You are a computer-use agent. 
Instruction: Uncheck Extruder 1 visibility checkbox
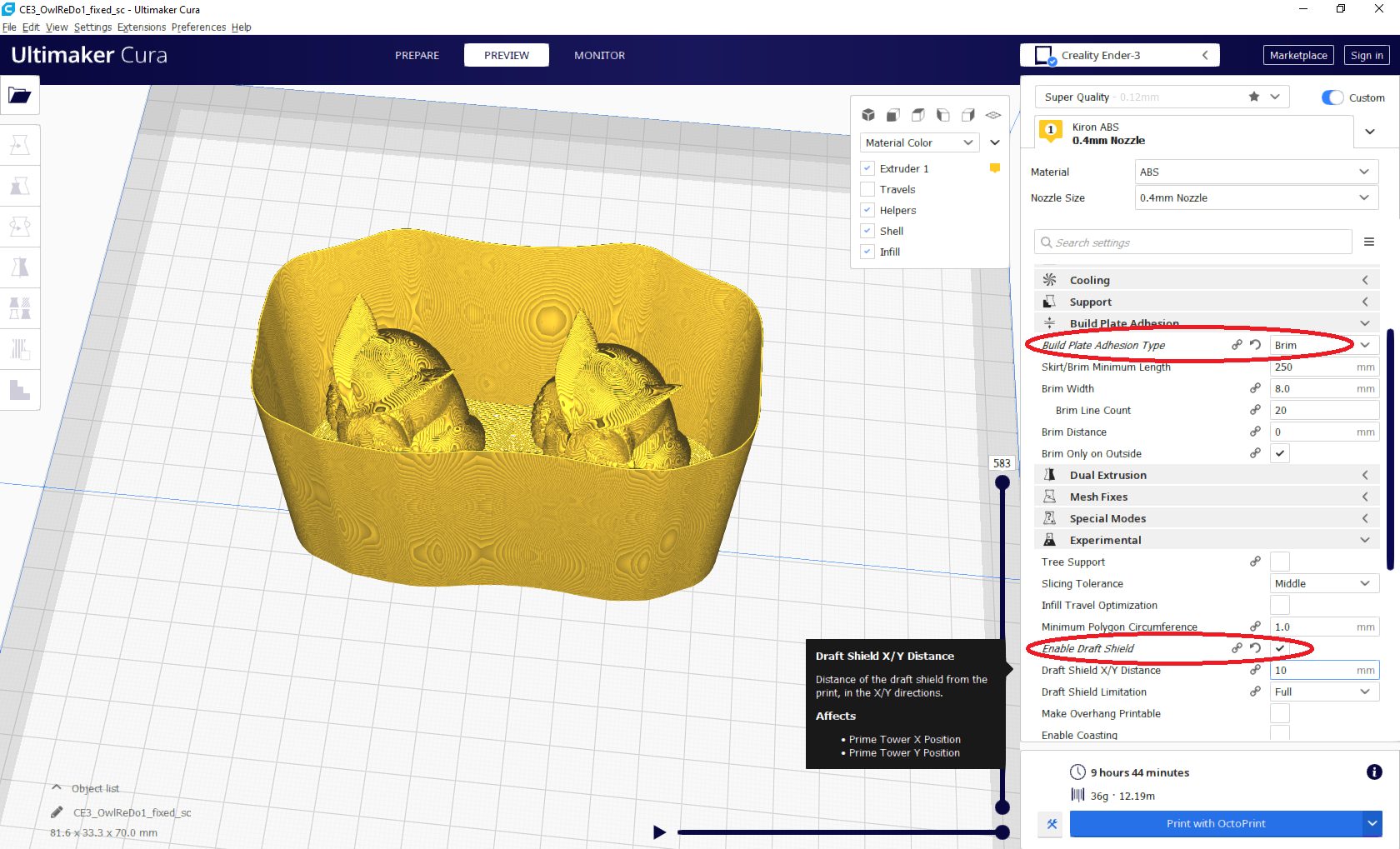867,168
